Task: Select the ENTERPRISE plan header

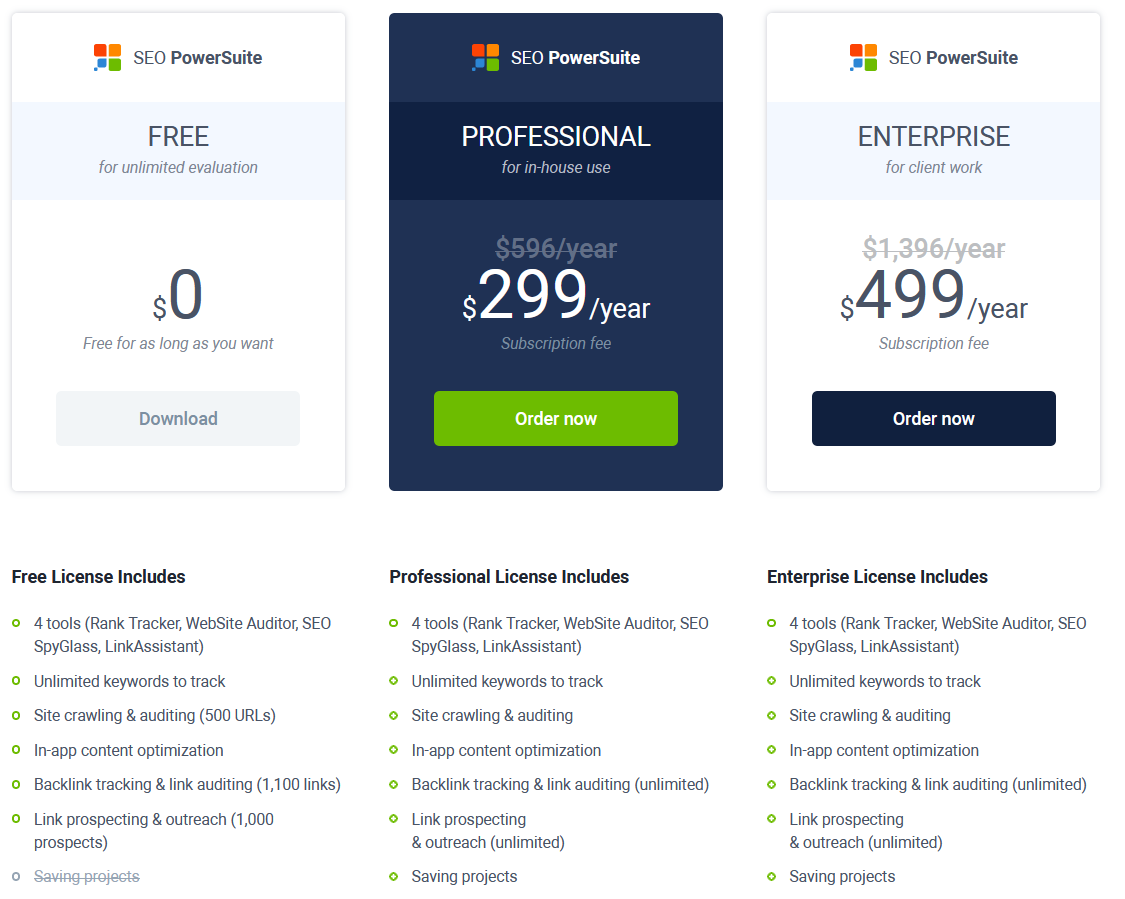Action: (933, 137)
